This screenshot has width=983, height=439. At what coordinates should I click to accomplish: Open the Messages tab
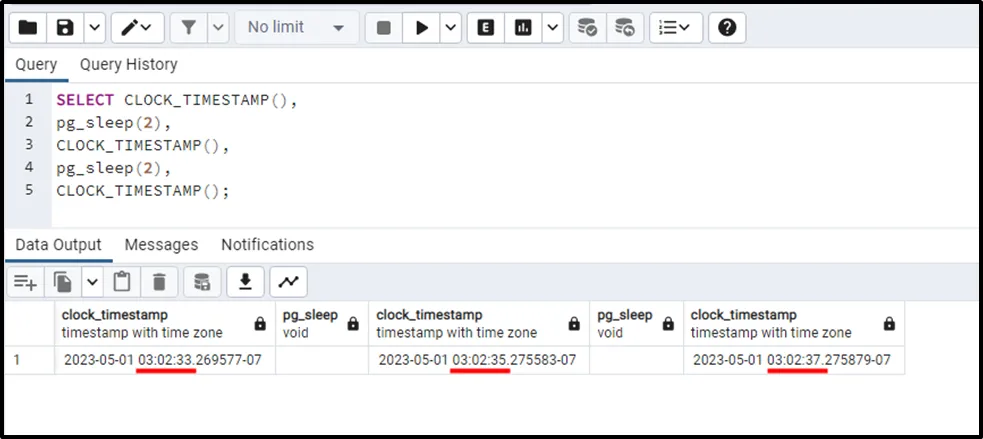coord(161,245)
